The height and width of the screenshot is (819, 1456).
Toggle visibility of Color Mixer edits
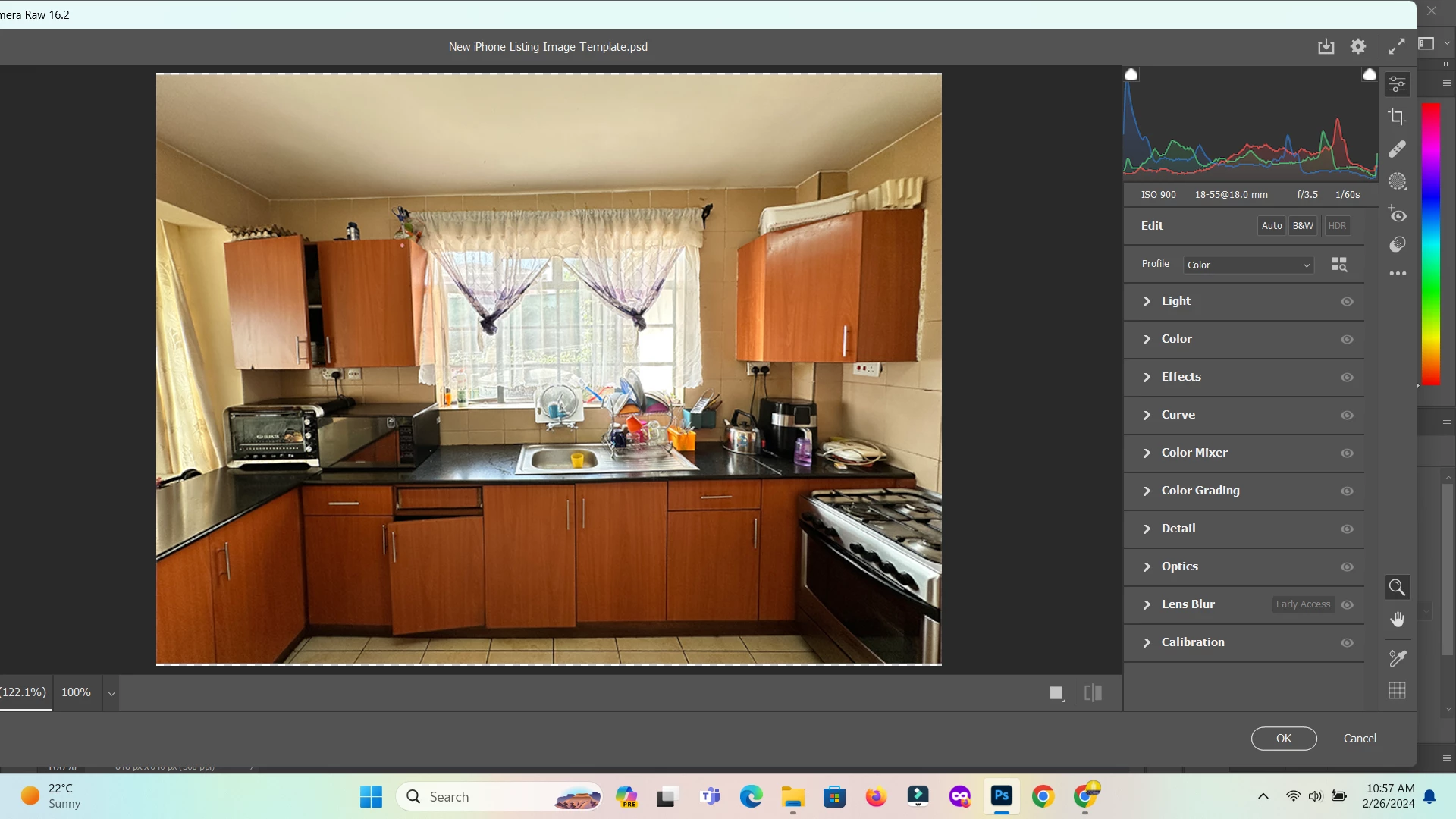coord(1347,453)
